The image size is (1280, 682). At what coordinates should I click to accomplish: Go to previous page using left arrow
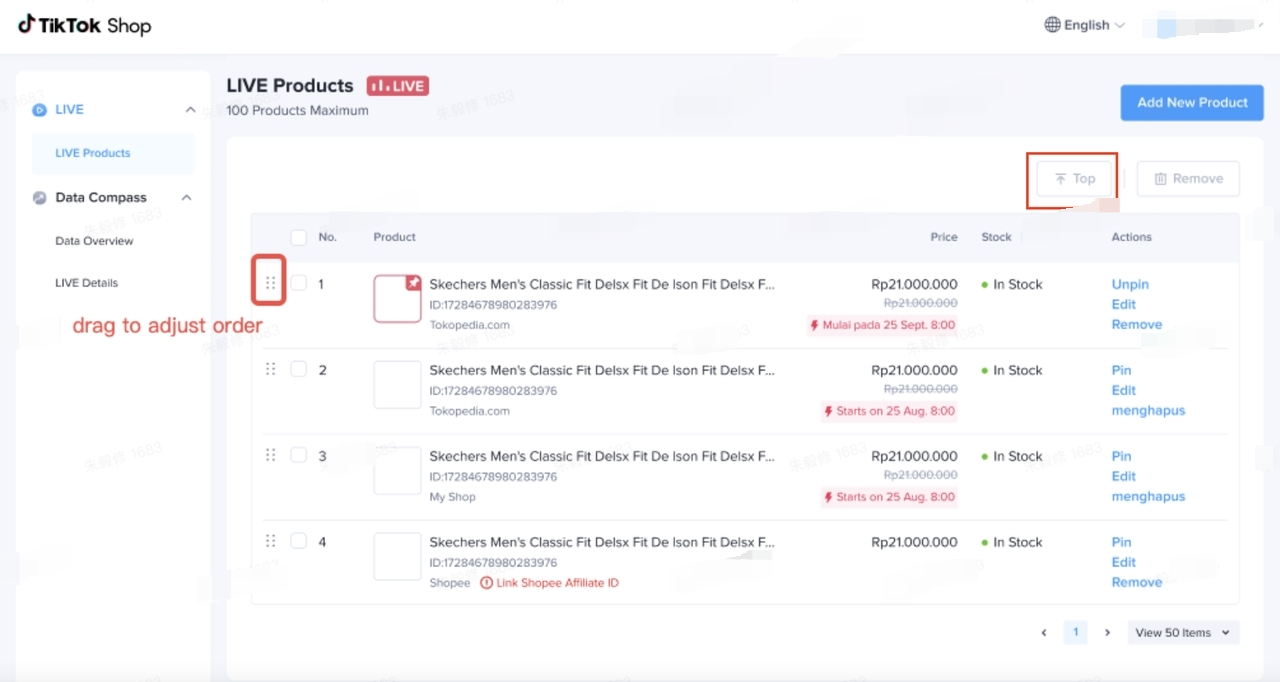1044,633
